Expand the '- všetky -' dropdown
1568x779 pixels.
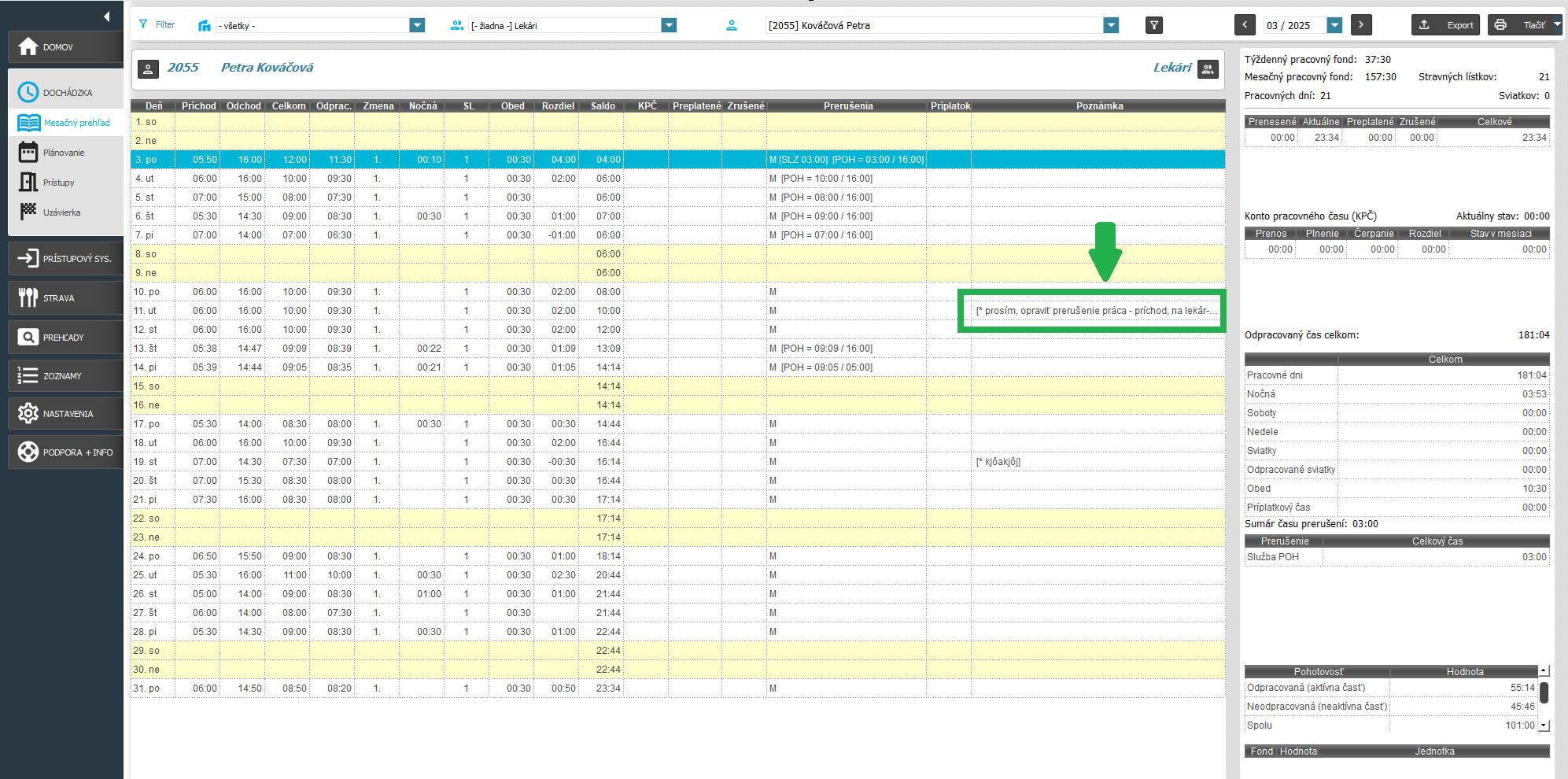coord(417,25)
